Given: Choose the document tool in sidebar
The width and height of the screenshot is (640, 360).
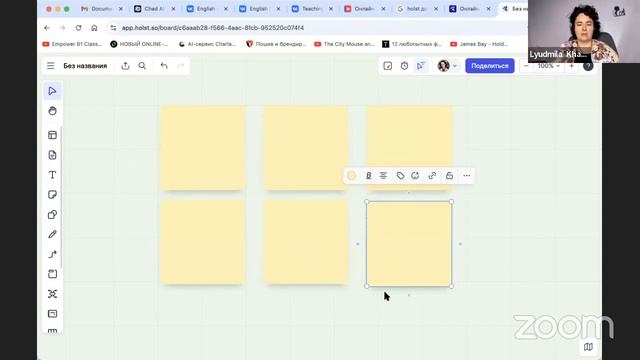Looking at the screenshot, I should 52,155.
